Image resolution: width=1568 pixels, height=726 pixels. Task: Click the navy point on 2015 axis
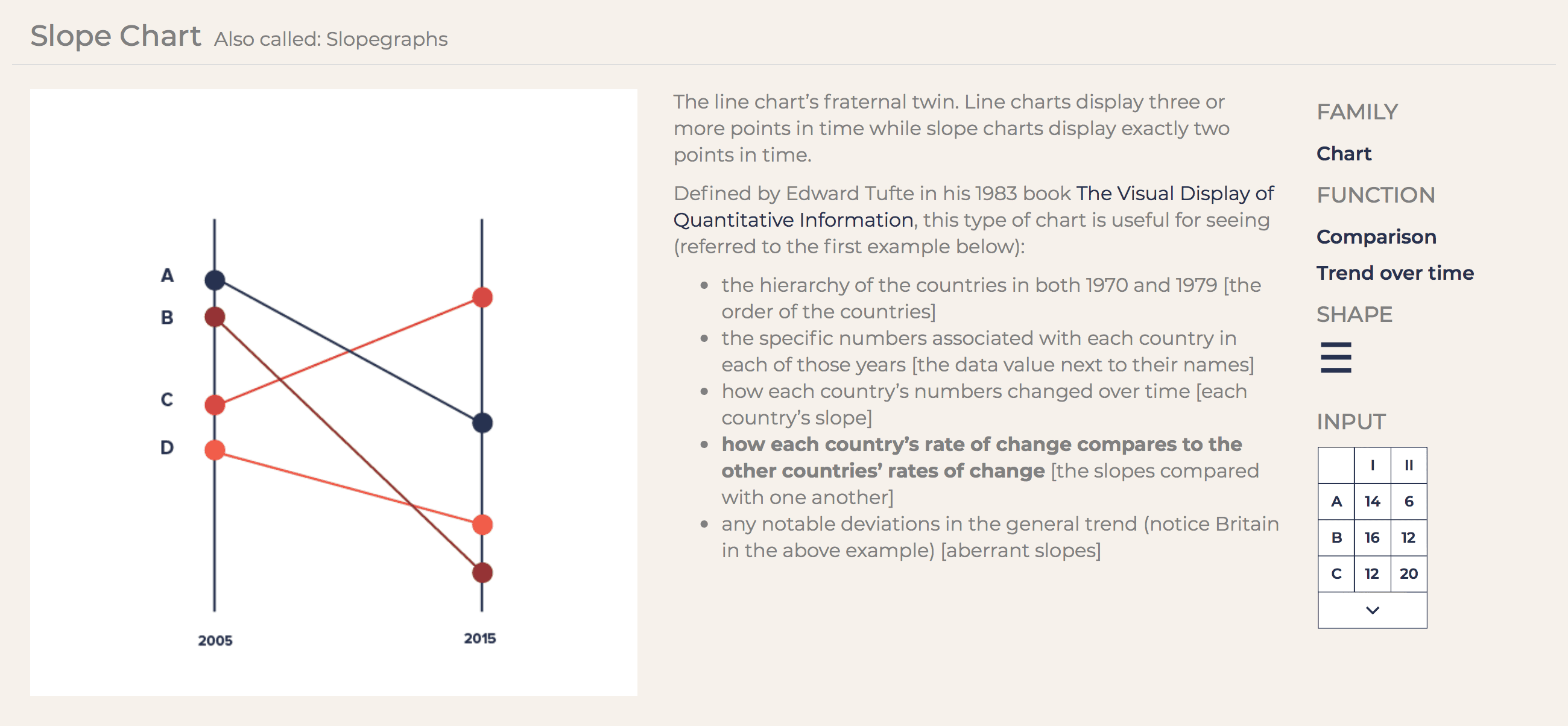(482, 422)
